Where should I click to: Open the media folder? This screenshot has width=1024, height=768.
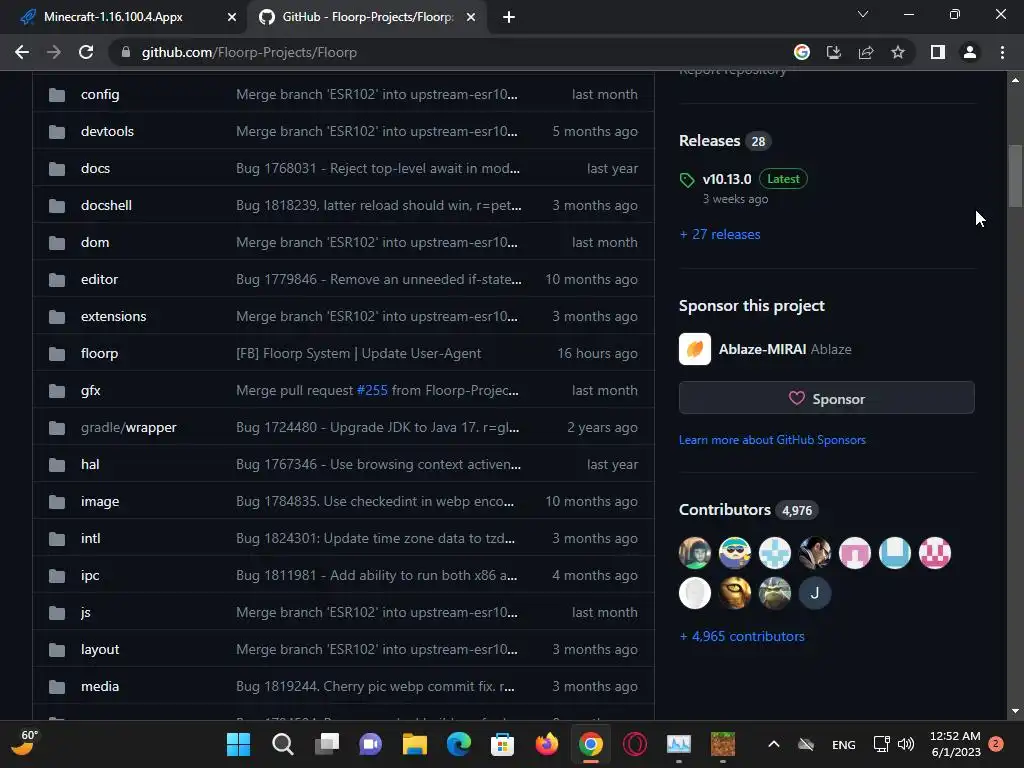point(100,686)
